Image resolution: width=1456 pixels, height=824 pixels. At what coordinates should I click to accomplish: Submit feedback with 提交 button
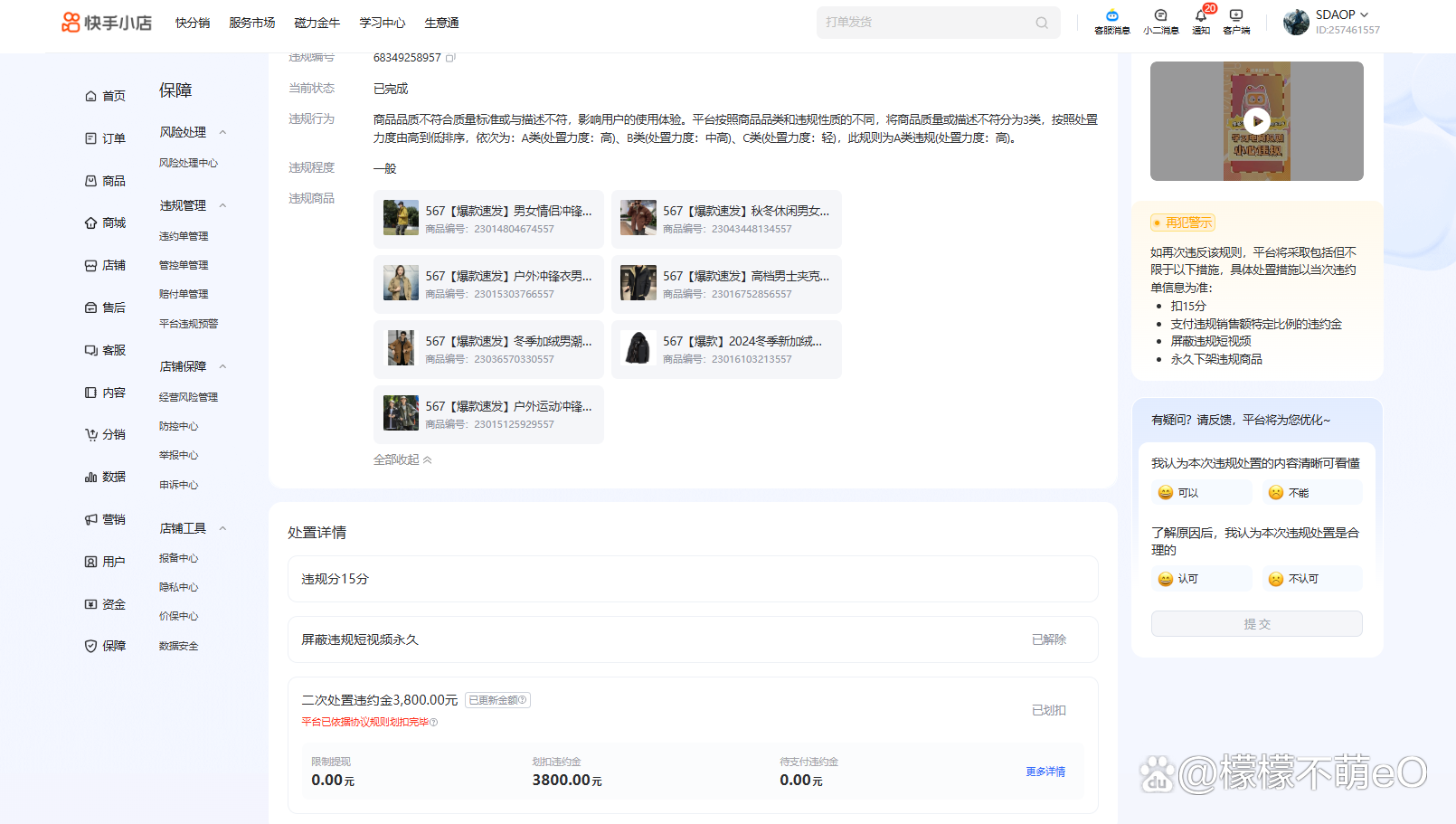(x=1256, y=624)
